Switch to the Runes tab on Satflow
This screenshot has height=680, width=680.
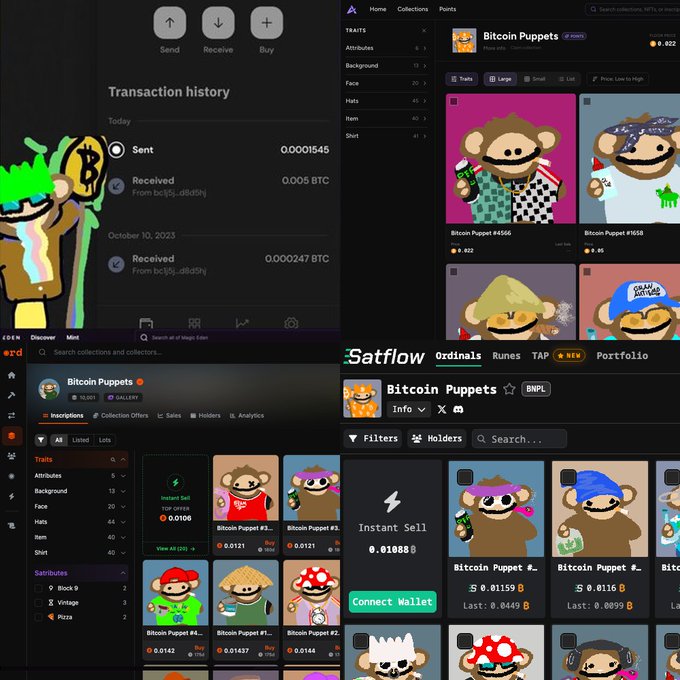506,356
